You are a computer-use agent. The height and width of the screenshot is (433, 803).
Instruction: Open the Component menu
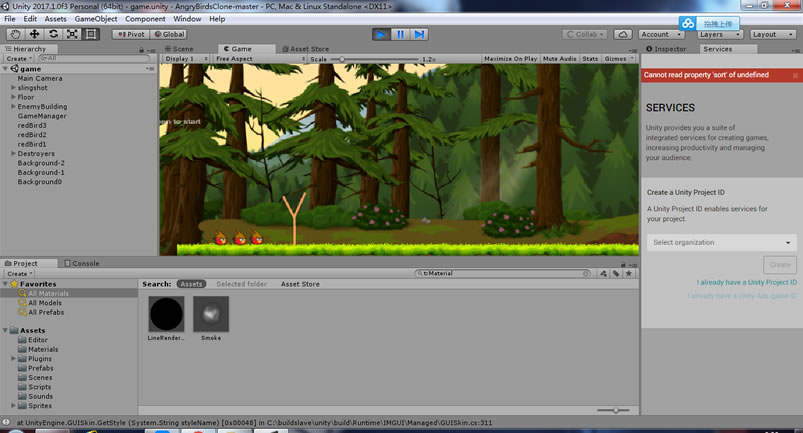point(145,19)
